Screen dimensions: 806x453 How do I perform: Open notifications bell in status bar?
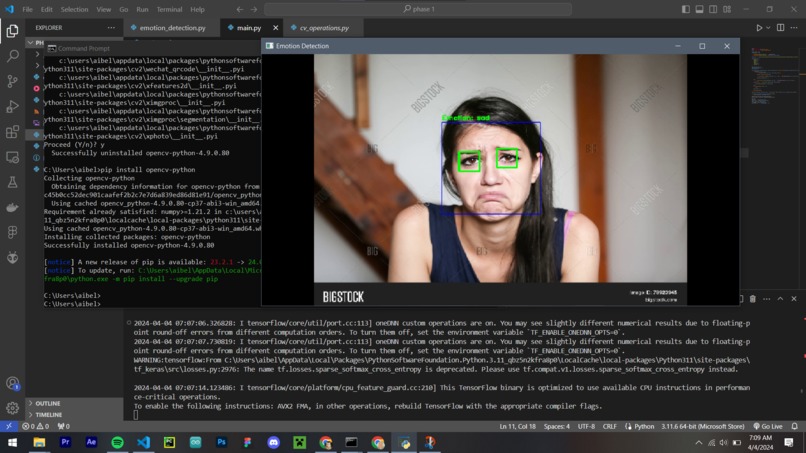point(795,426)
